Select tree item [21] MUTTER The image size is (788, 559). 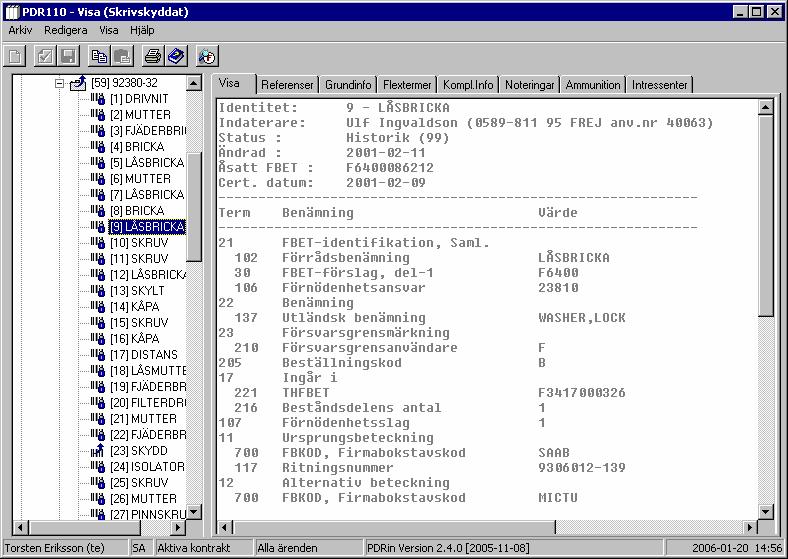click(143, 419)
